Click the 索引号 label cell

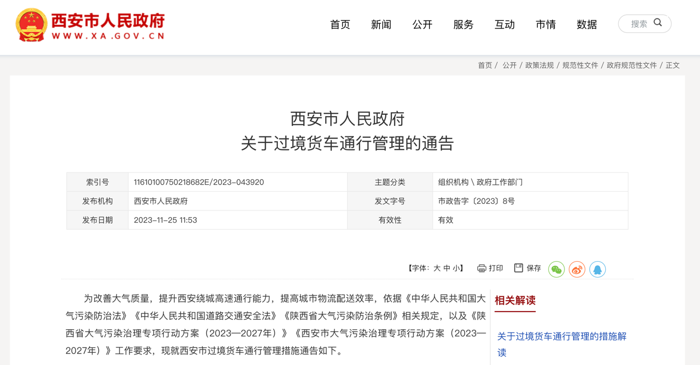tap(97, 182)
